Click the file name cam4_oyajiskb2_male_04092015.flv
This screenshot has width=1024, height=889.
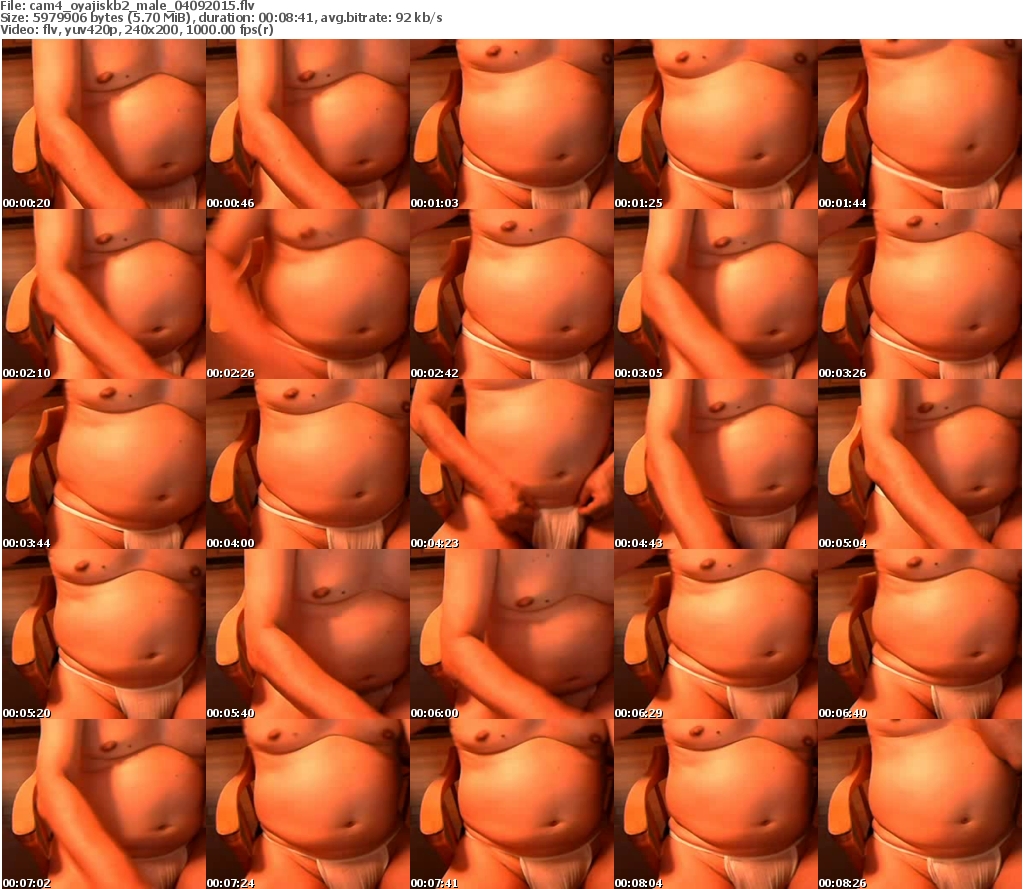(x=142, y=6)
